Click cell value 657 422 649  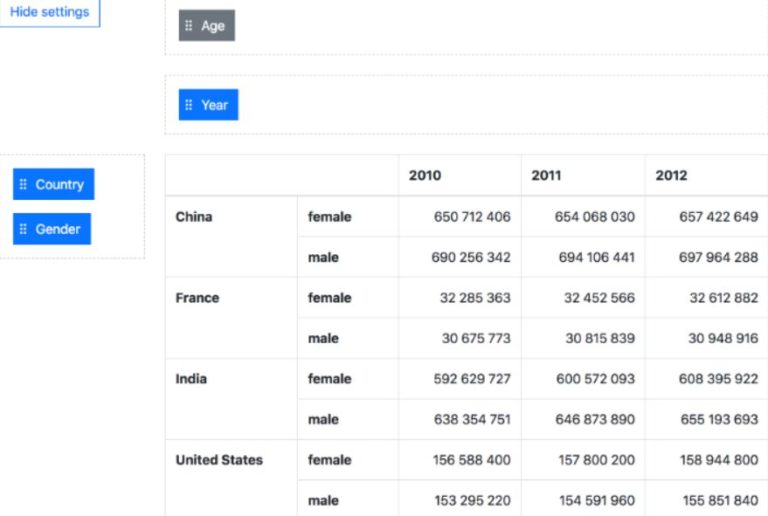719,216
